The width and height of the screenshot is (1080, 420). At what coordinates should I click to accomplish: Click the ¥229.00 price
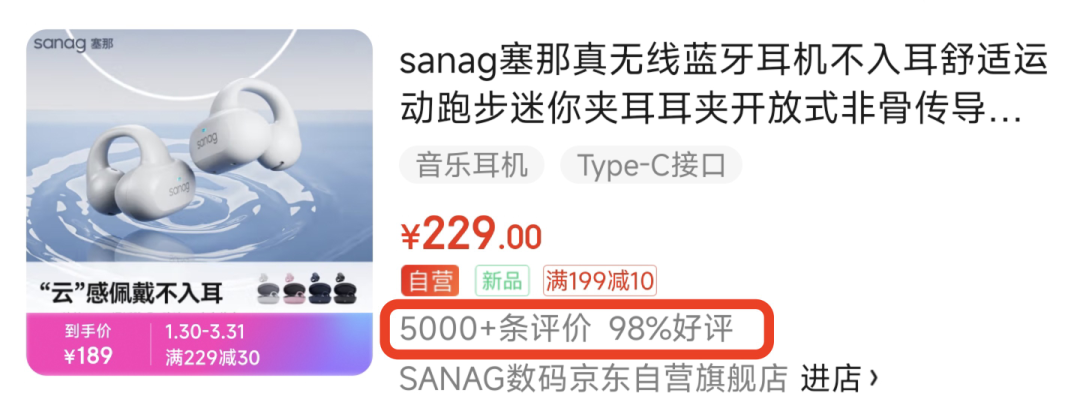pos(471,236)
